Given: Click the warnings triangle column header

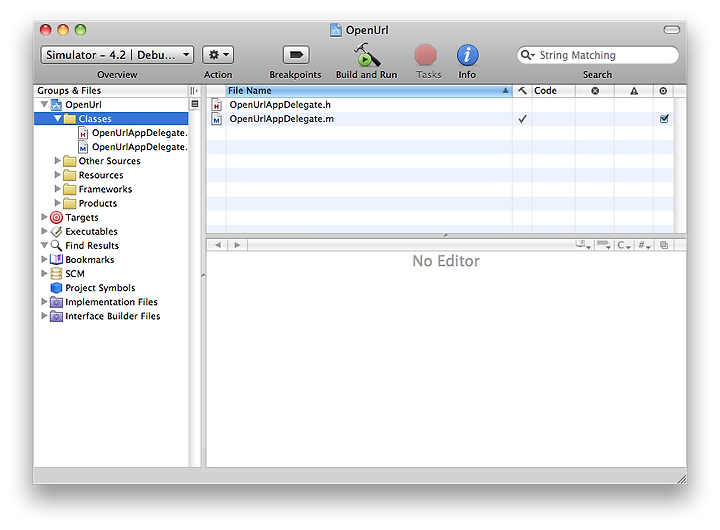Looking at the screenshot, I should [634, 90].
